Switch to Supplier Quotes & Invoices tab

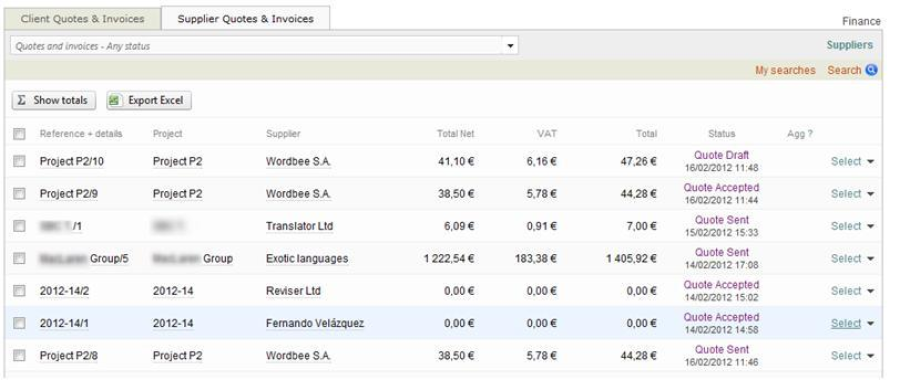(x=246, y=19)
